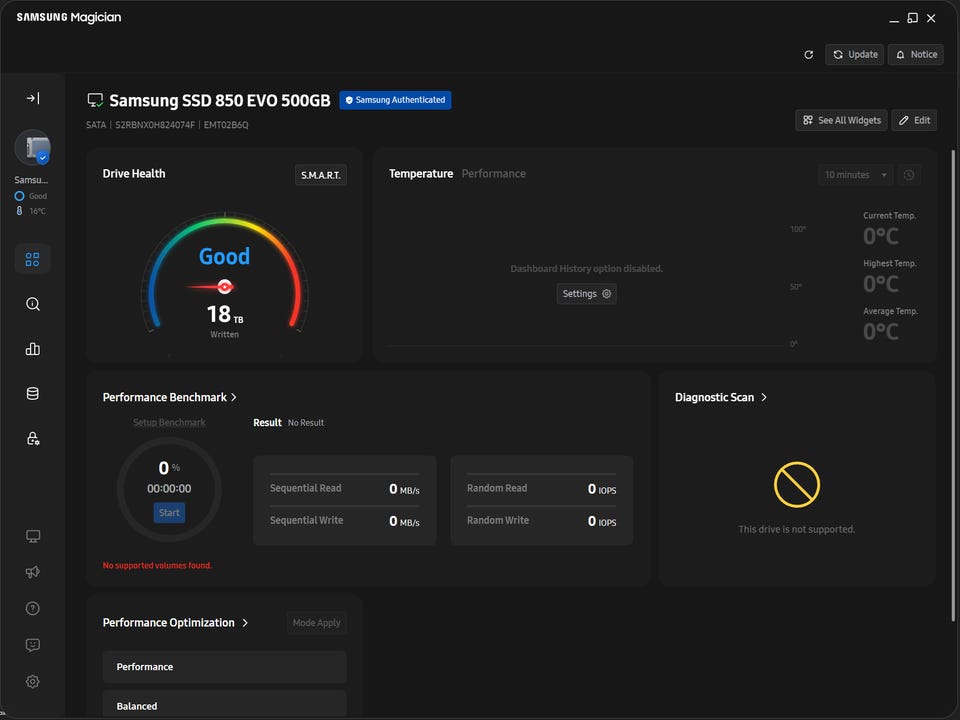This screenshot has height=720, width=960.
Task: Open the Data Security lock sidebar icon
Action: [x=32, y=438]
